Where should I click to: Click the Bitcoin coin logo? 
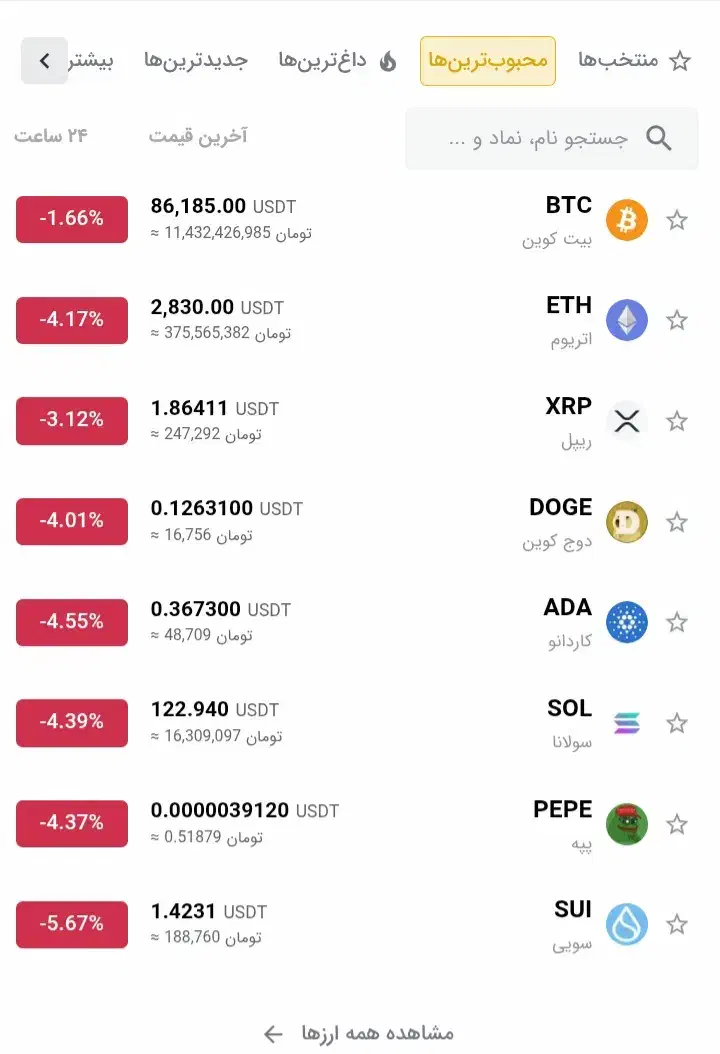627,220
